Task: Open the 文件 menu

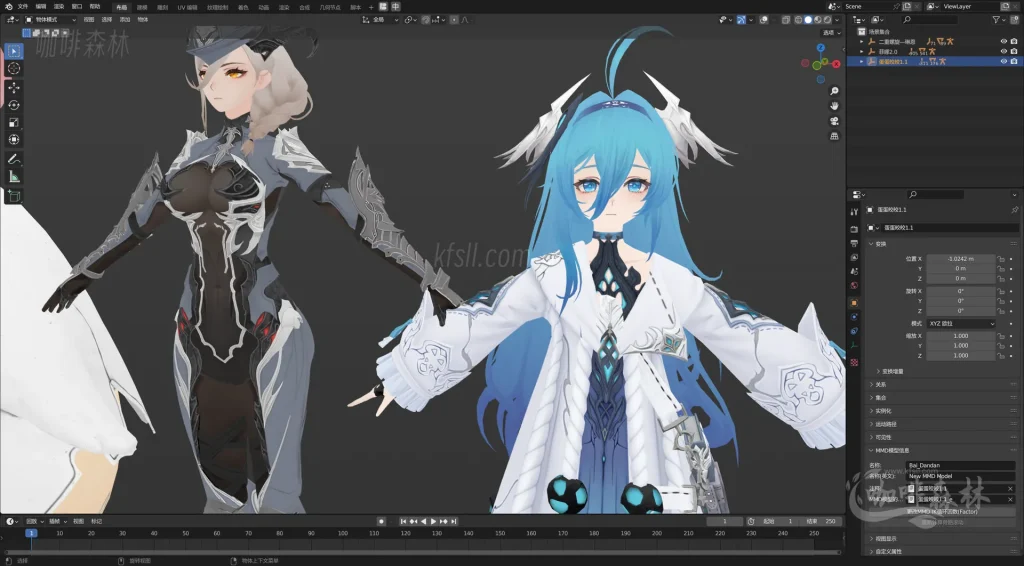Action: (x=23, y=7)
